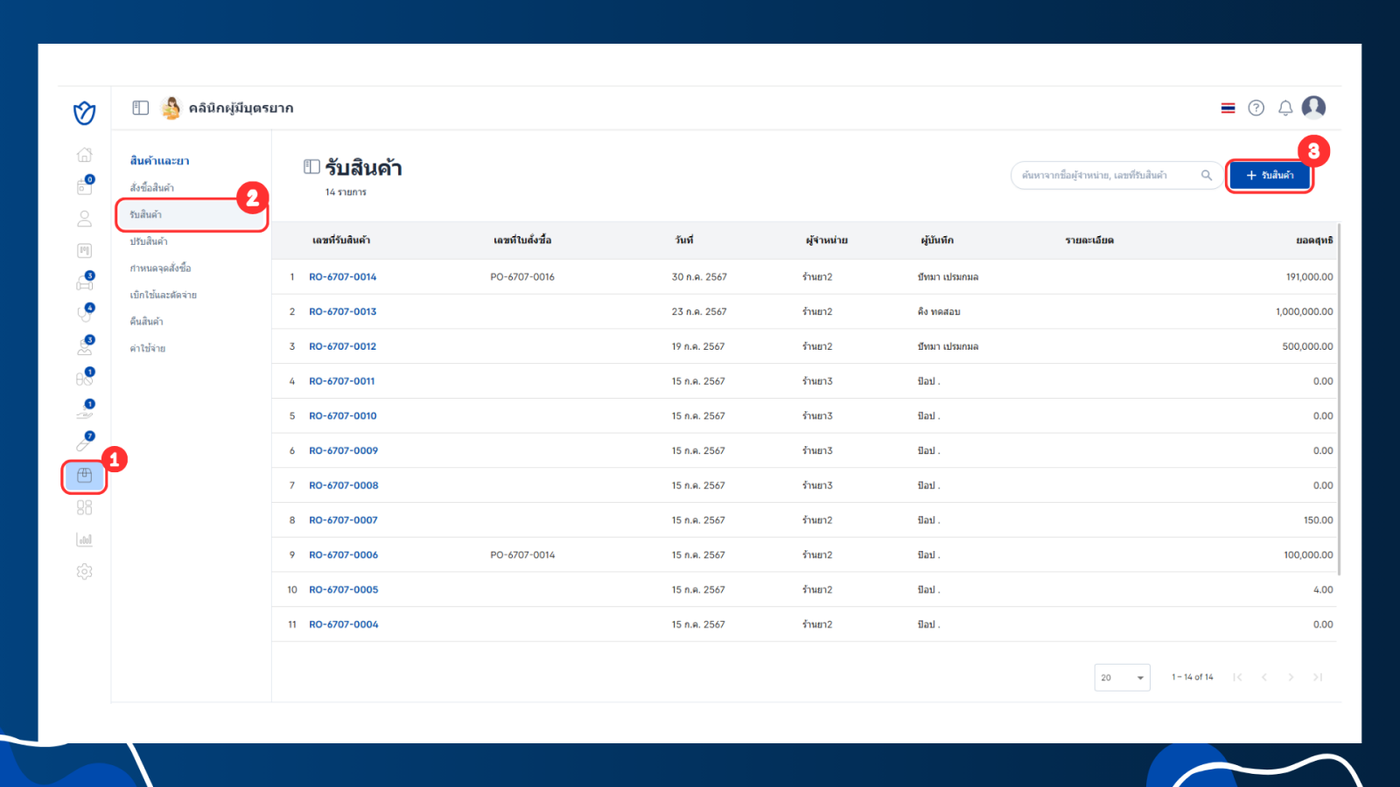Open the notifications bell icon
This screenshot has width=1400, height=787.
[x=1285, y=108]
